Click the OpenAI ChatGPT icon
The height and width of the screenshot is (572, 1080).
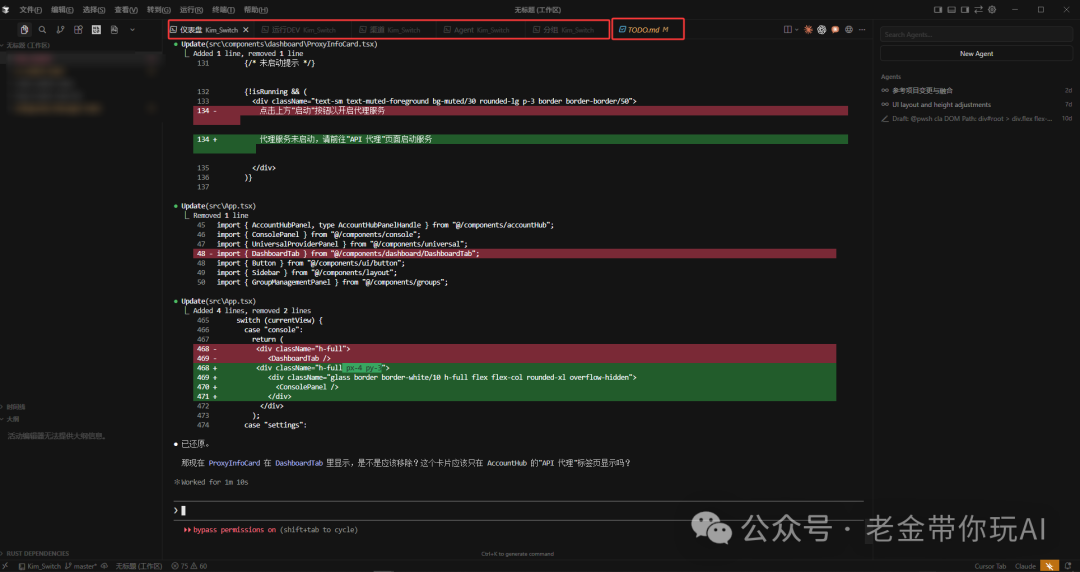click(x=822, y=30)
